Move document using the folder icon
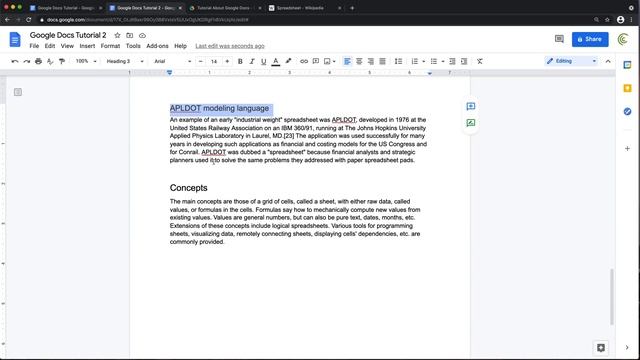This screenshot has height=360, width=640. 130,36
